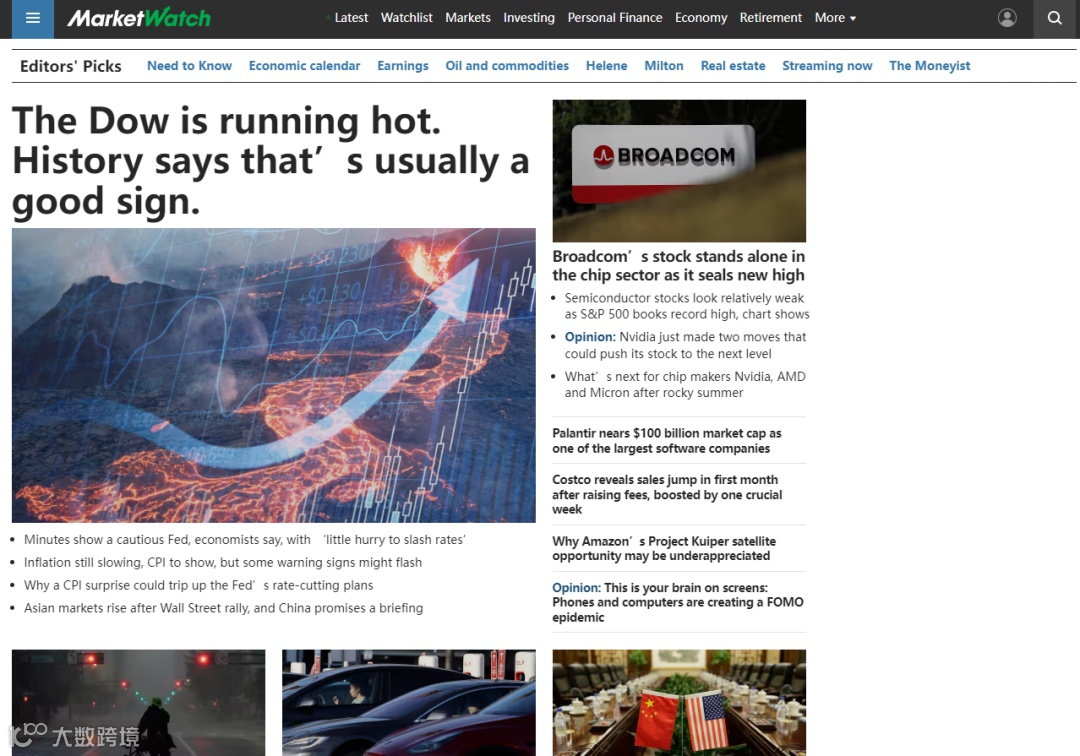Screen dimensions: 1080x756
Task: Open Amazon's Project Kuiper satellite story
Action: tap(664, 549)
